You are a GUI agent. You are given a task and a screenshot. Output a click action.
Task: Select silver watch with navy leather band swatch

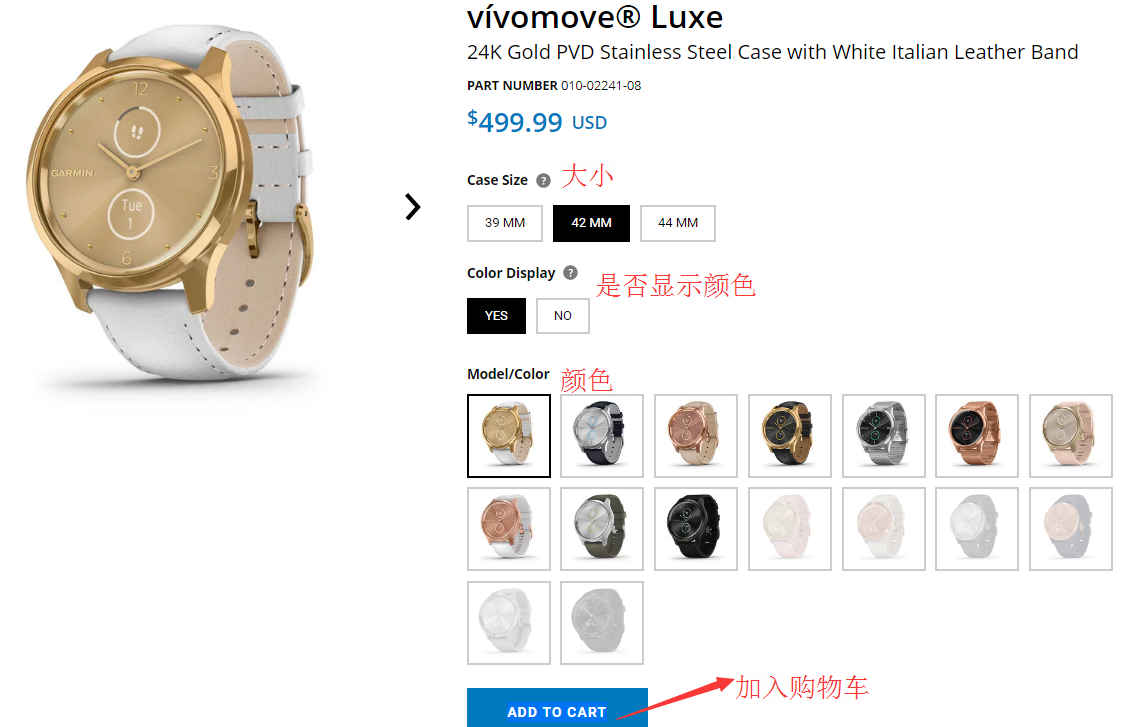pos(602,436)
